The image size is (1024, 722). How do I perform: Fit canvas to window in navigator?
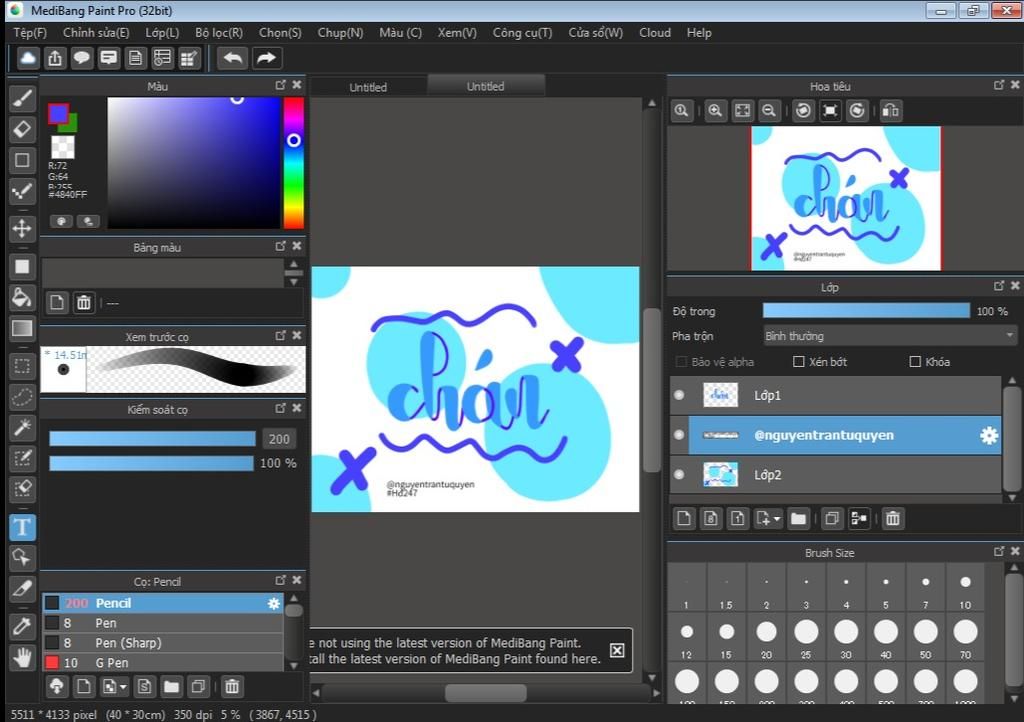point(743,111)
